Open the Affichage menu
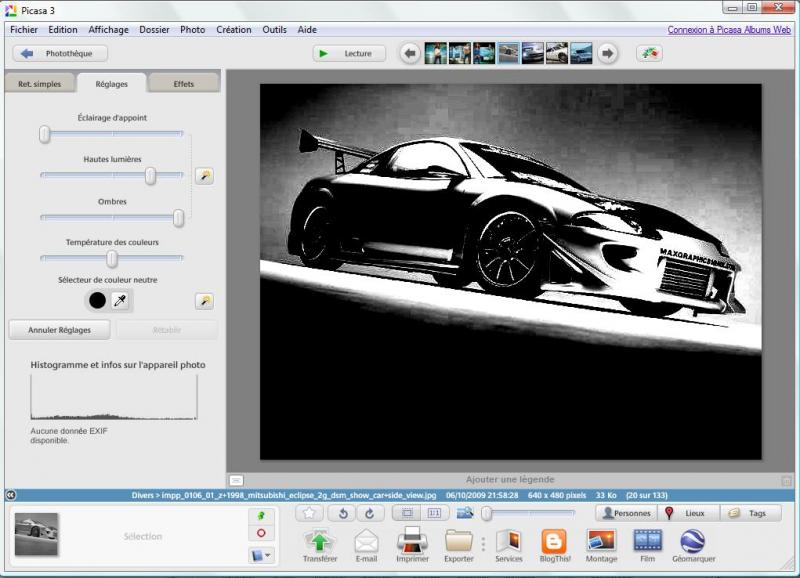The width and height of the screenshot is (800, 578). (x=108, y=30)
